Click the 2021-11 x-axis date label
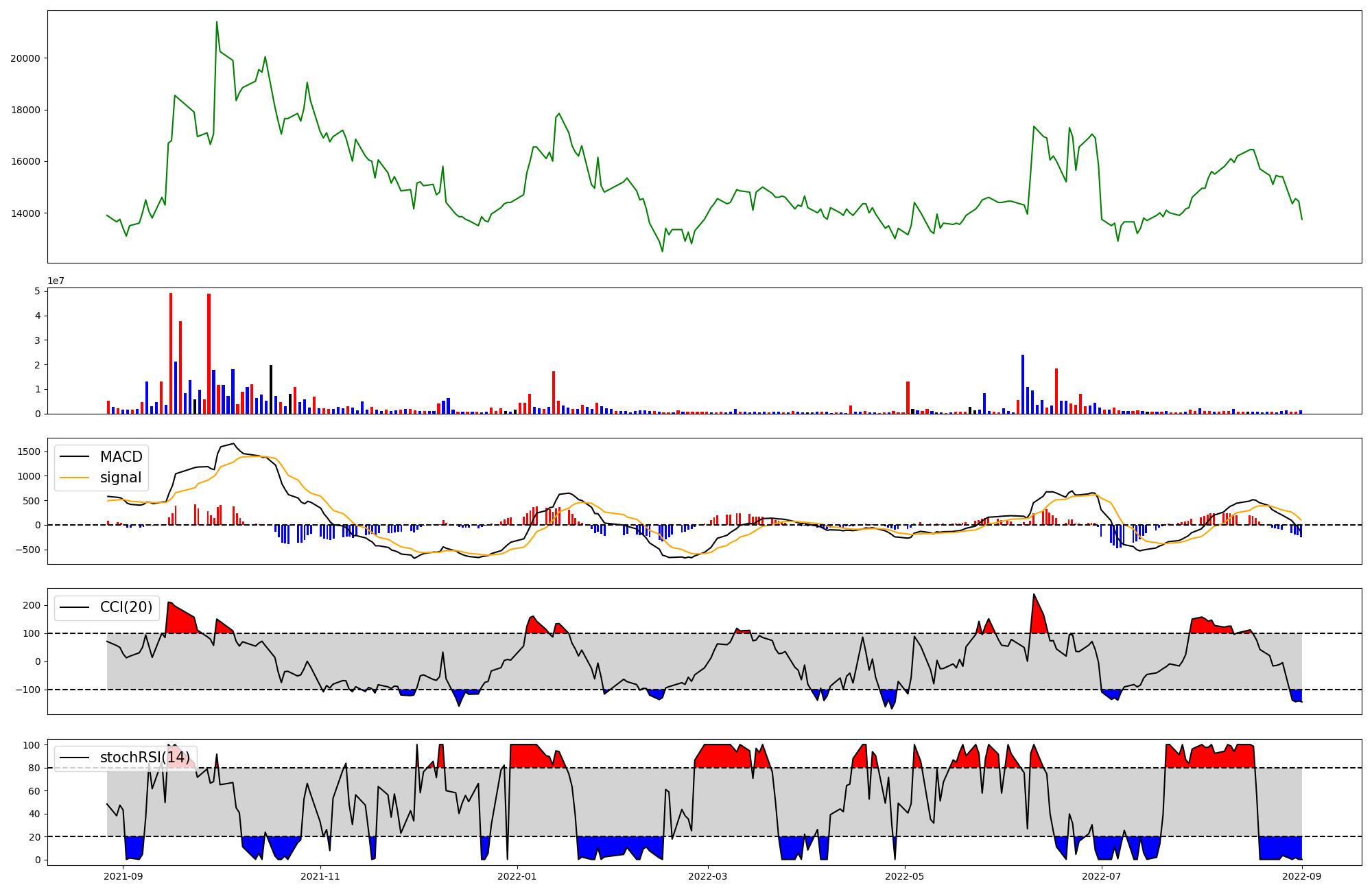 pos(320,876)
